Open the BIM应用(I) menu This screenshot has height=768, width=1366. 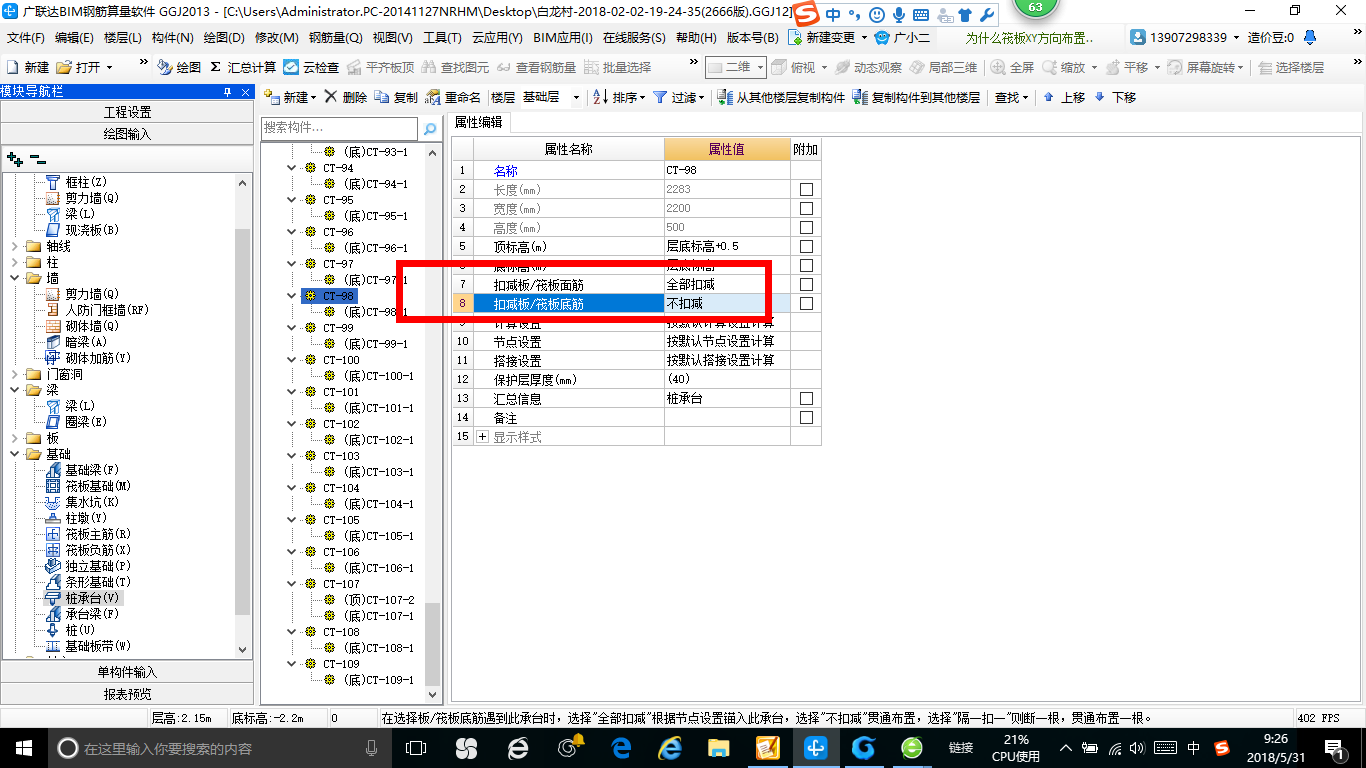coord(563,37)
